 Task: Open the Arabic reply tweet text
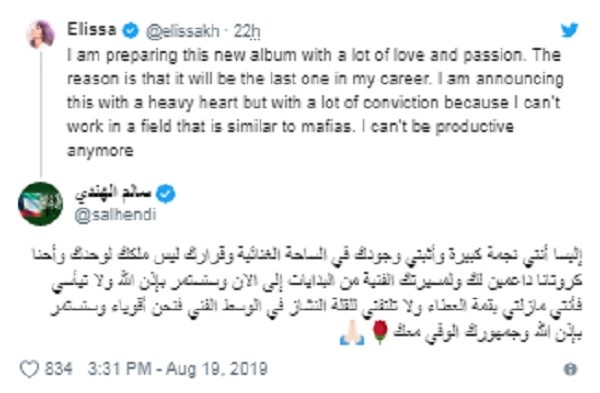click(x=307, y=294)
